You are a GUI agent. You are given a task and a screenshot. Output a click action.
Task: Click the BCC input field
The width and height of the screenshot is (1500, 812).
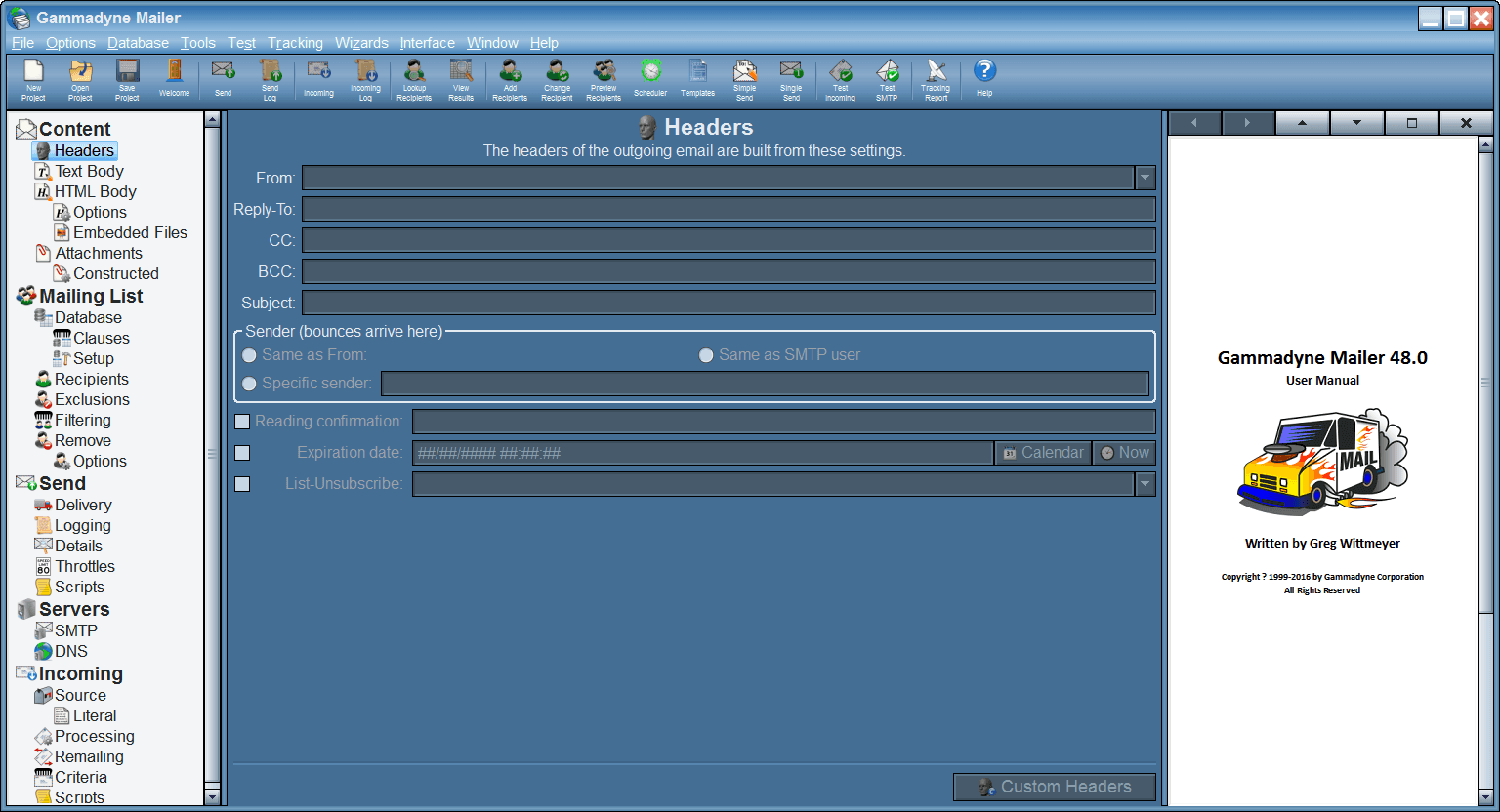click(x=729, y=271)
